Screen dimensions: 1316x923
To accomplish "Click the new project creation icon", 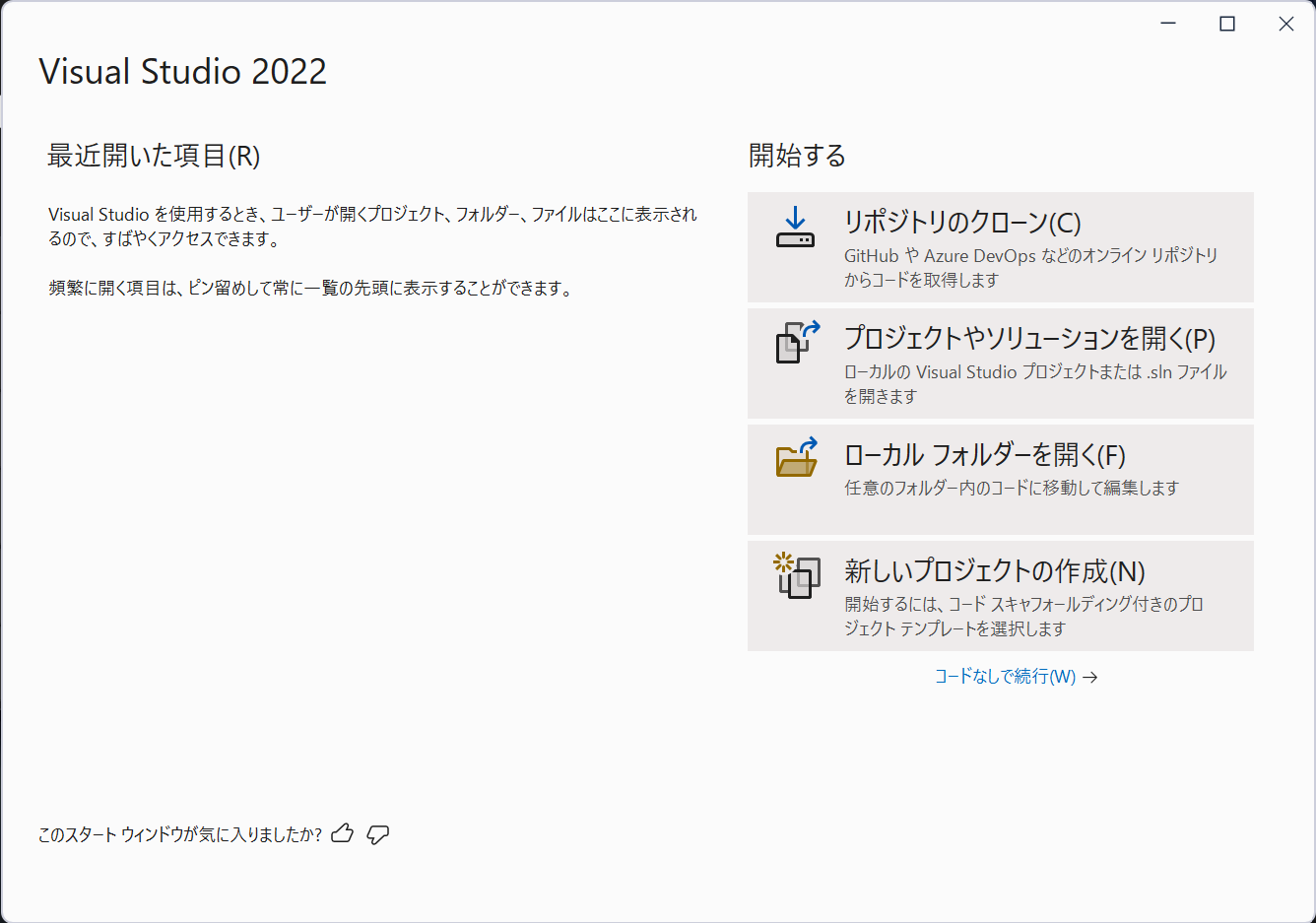I will point(797,575).
